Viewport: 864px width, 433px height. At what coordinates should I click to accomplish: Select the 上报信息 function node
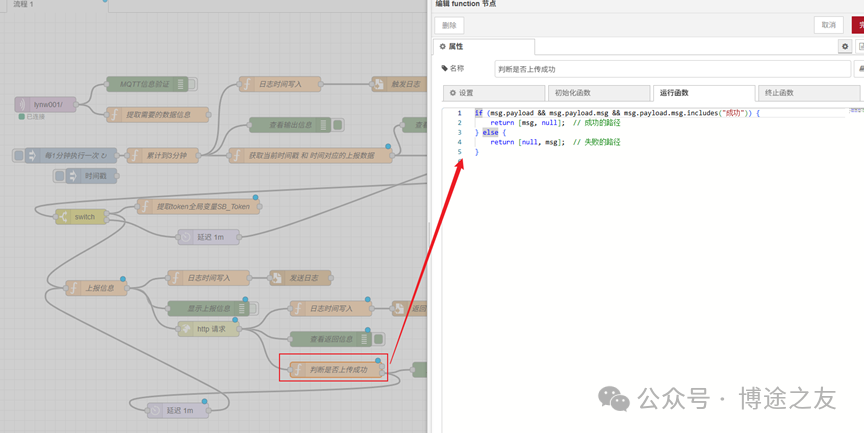[x=96, y=288]
